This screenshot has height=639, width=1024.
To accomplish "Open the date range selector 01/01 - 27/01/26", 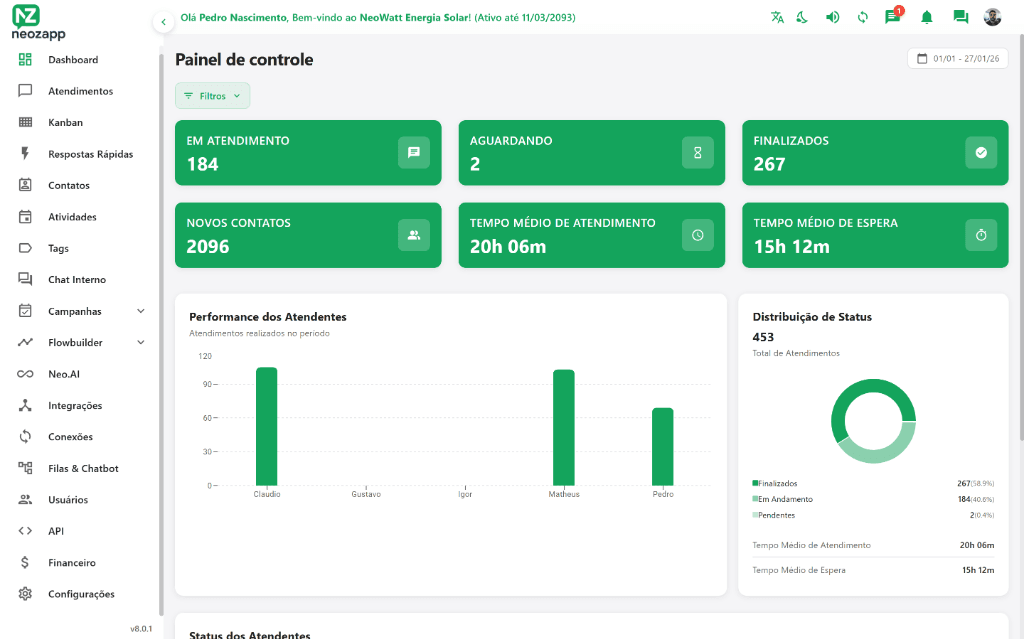I will (957, 58).
